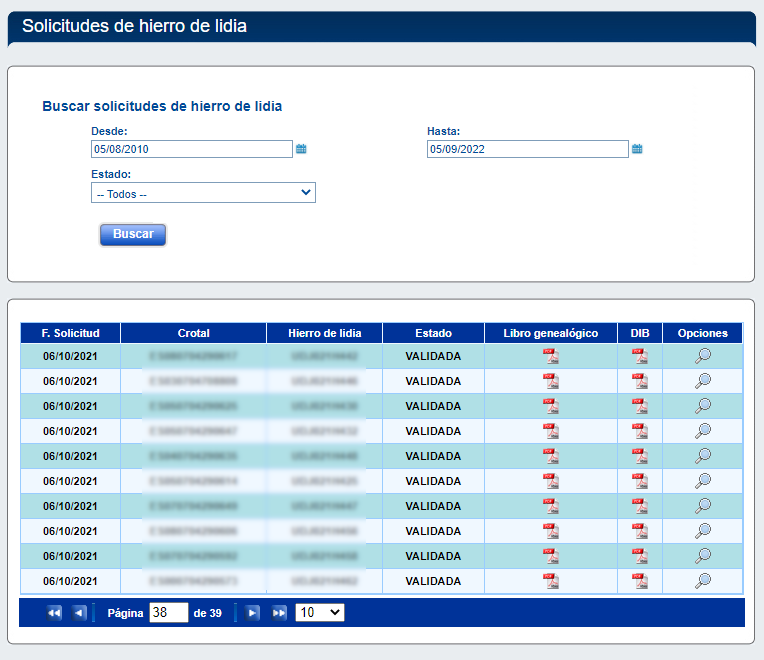Open Libro genealógico PDF in last row
Viewport: 764px width, 660px height.
tap(551, 581)
